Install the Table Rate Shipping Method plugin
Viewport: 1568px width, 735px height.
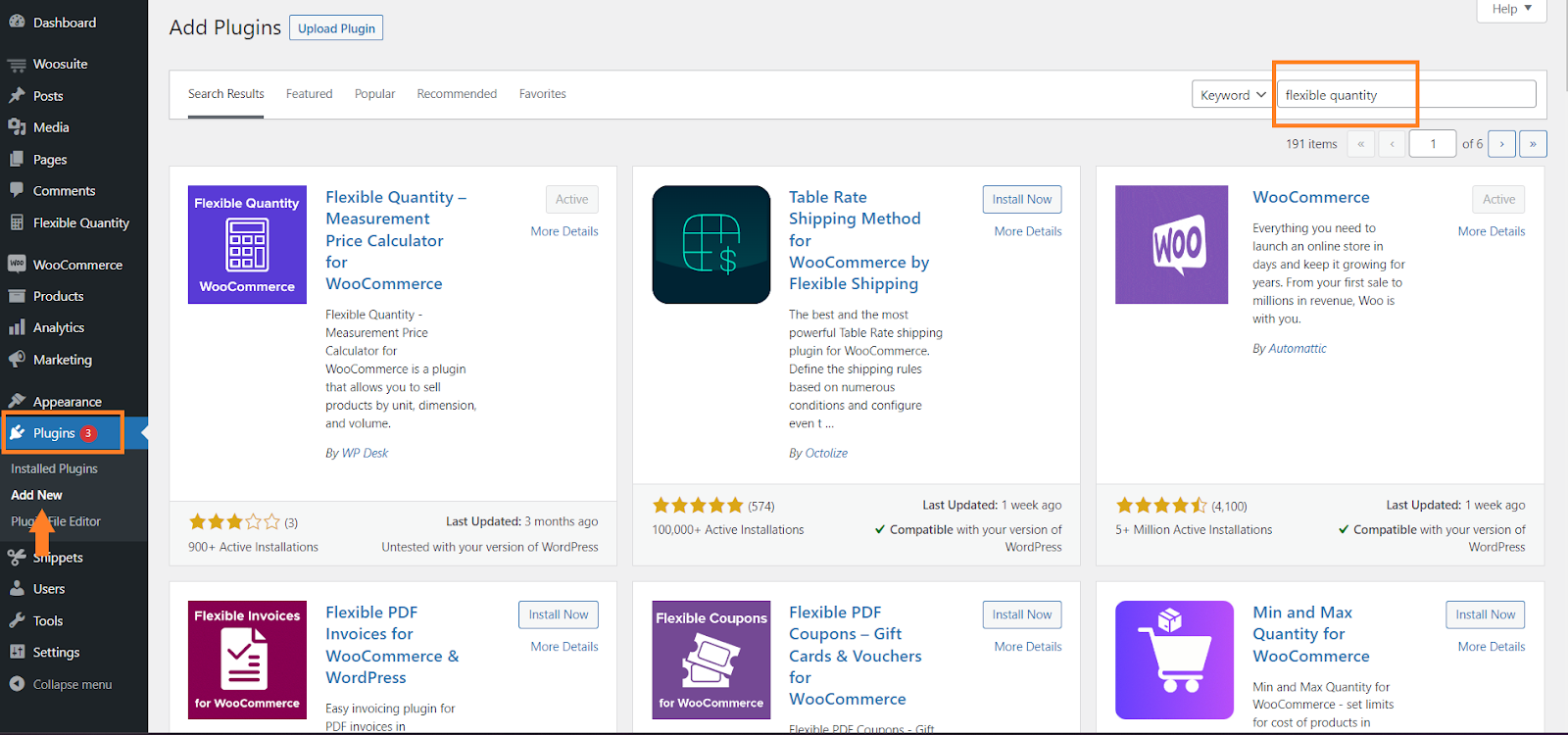click(x=1021, y=199)
